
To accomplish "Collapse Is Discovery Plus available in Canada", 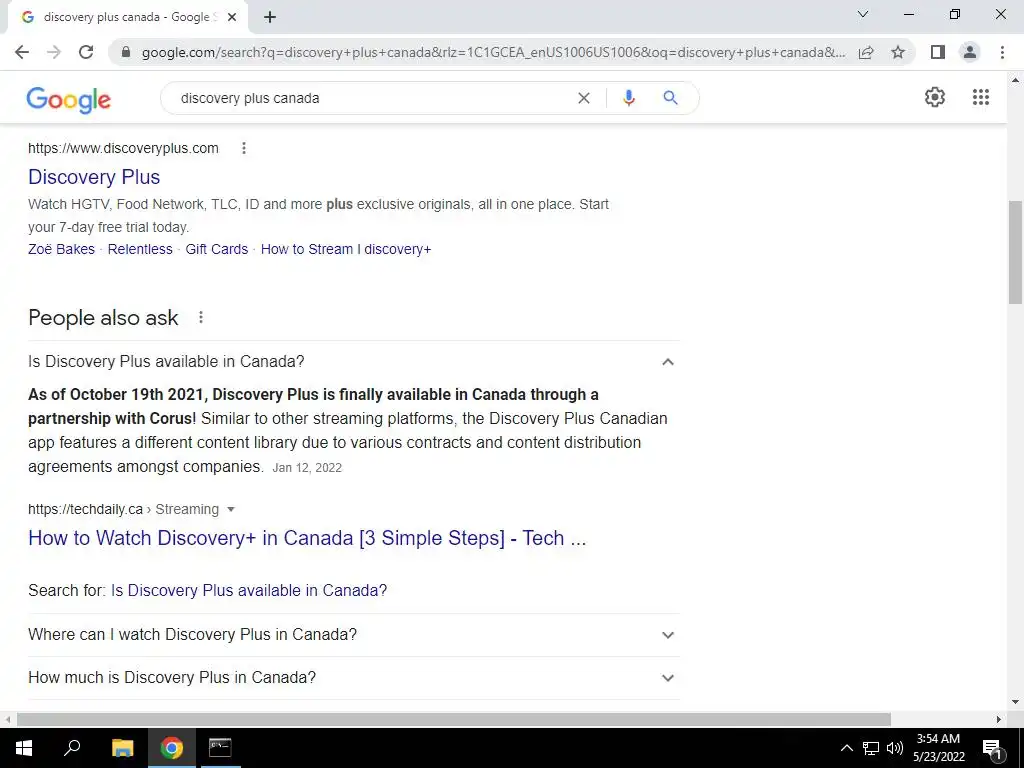I will coord(353,362).
